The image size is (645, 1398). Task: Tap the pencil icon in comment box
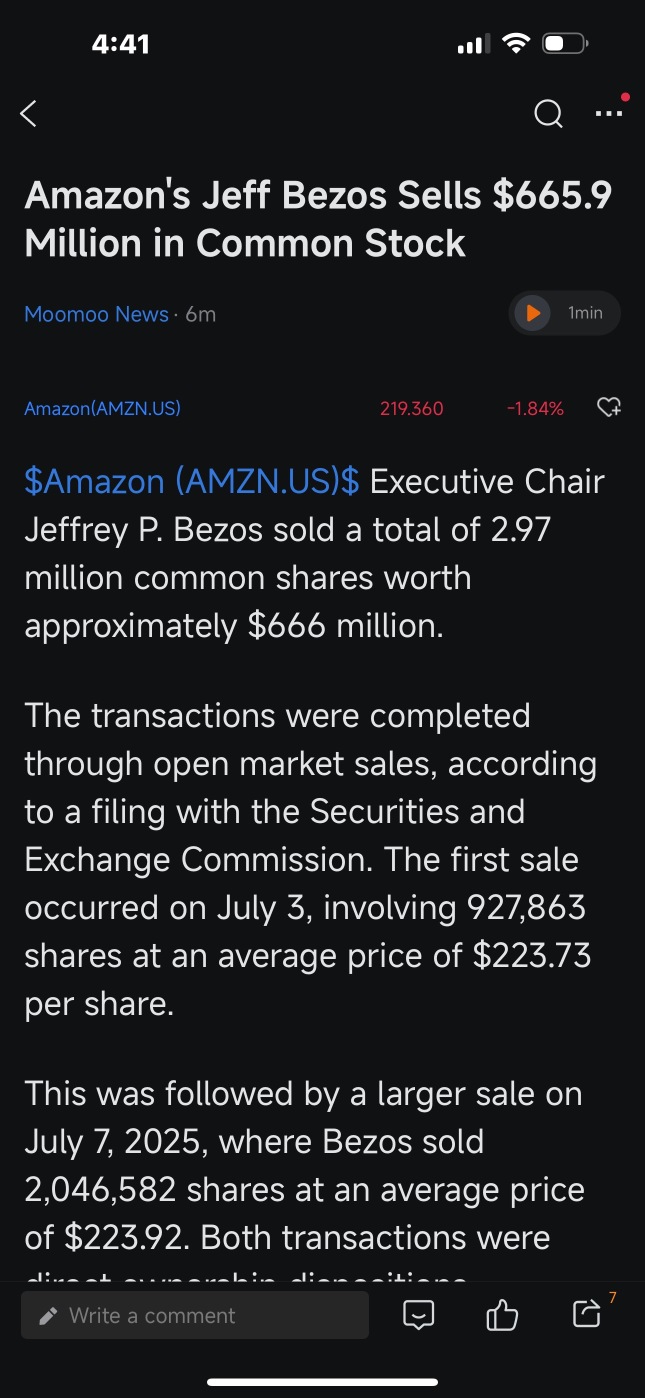(48, 1316)
